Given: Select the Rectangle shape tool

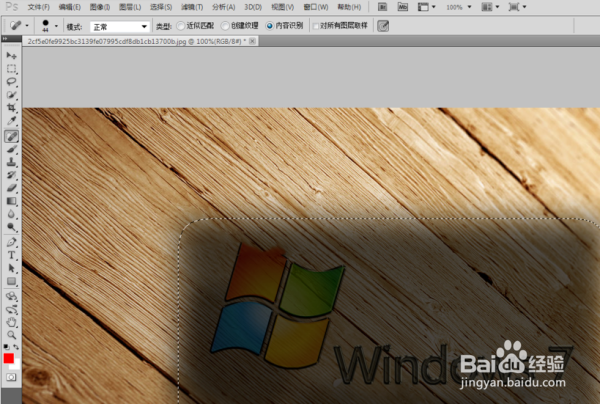Looking at the screenshot, I should (11, 282).
